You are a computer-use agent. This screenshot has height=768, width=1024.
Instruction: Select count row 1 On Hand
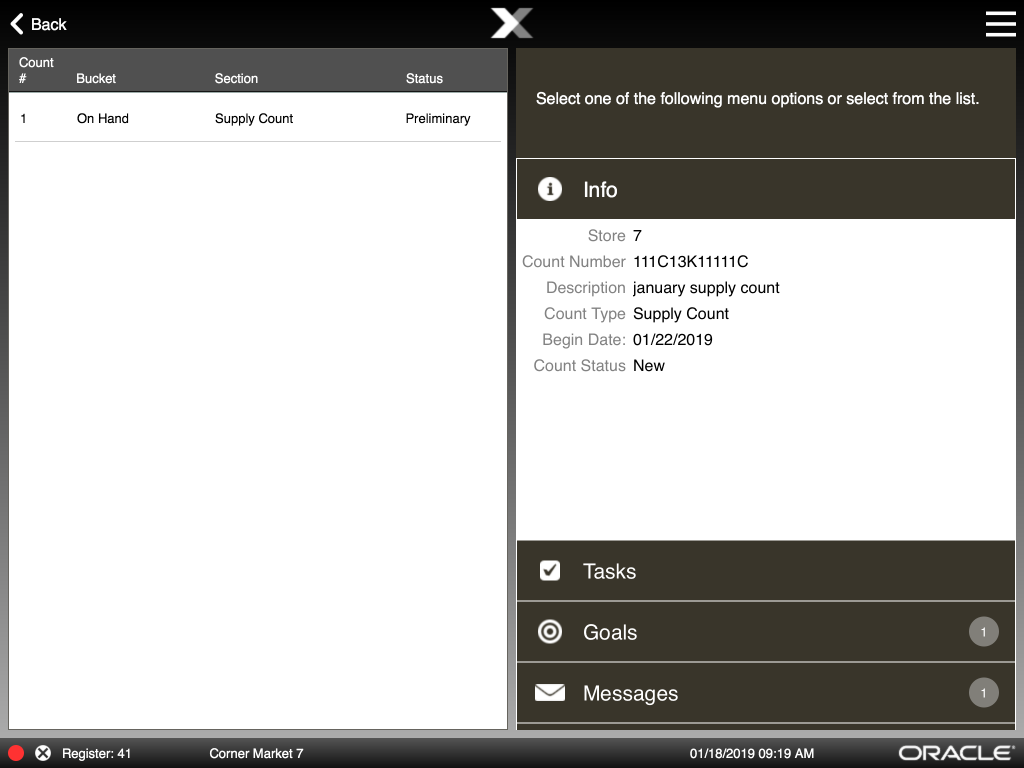click(258, 118)
